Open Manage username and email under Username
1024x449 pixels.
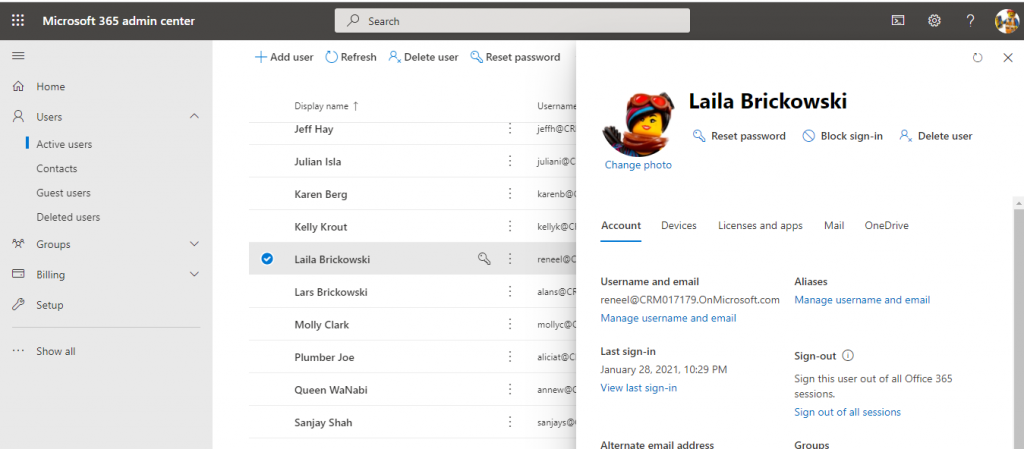(668, 318)
